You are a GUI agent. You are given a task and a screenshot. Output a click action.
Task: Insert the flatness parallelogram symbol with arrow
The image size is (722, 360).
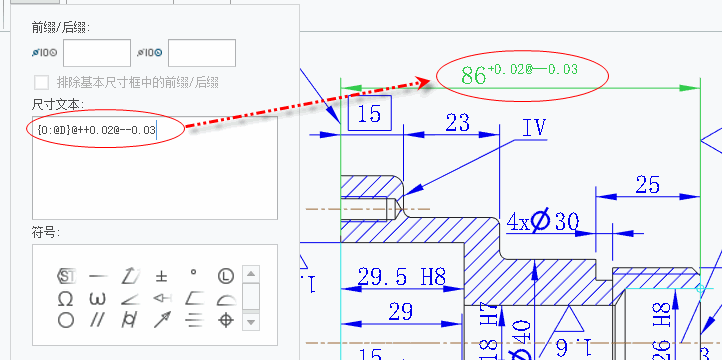(130, 276)
